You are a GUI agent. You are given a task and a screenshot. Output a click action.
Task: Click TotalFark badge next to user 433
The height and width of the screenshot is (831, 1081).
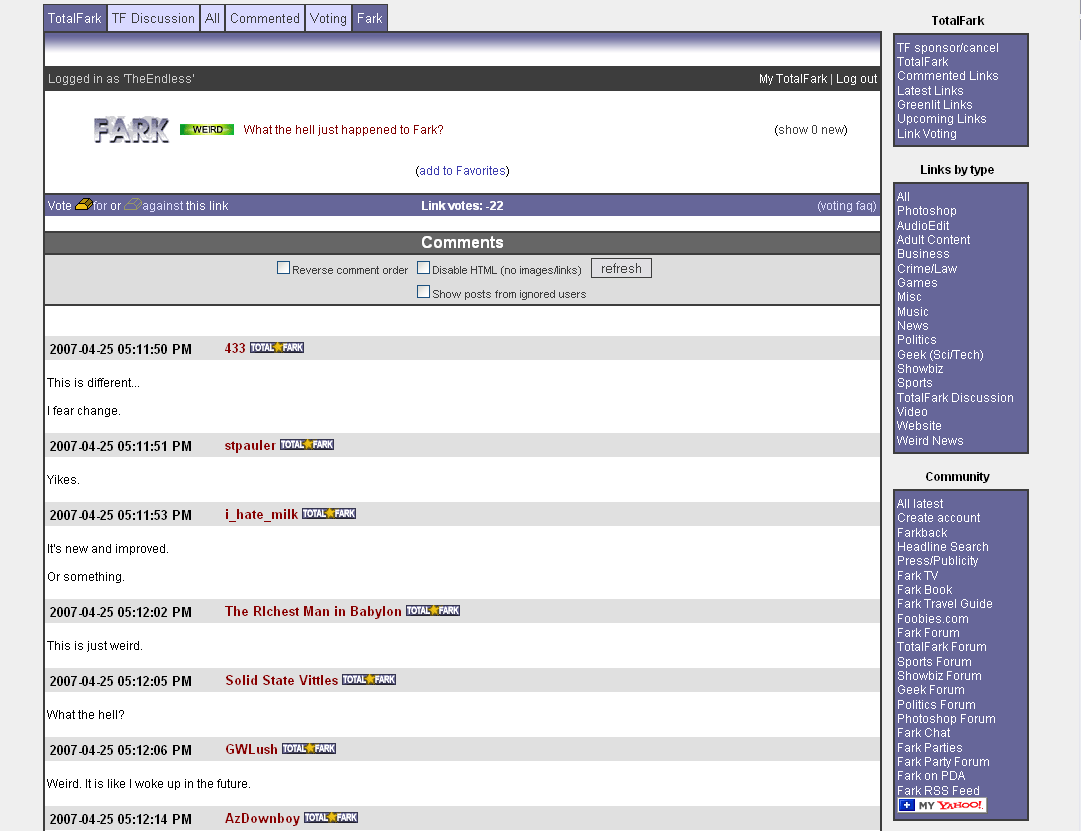[x=276, y=348]
